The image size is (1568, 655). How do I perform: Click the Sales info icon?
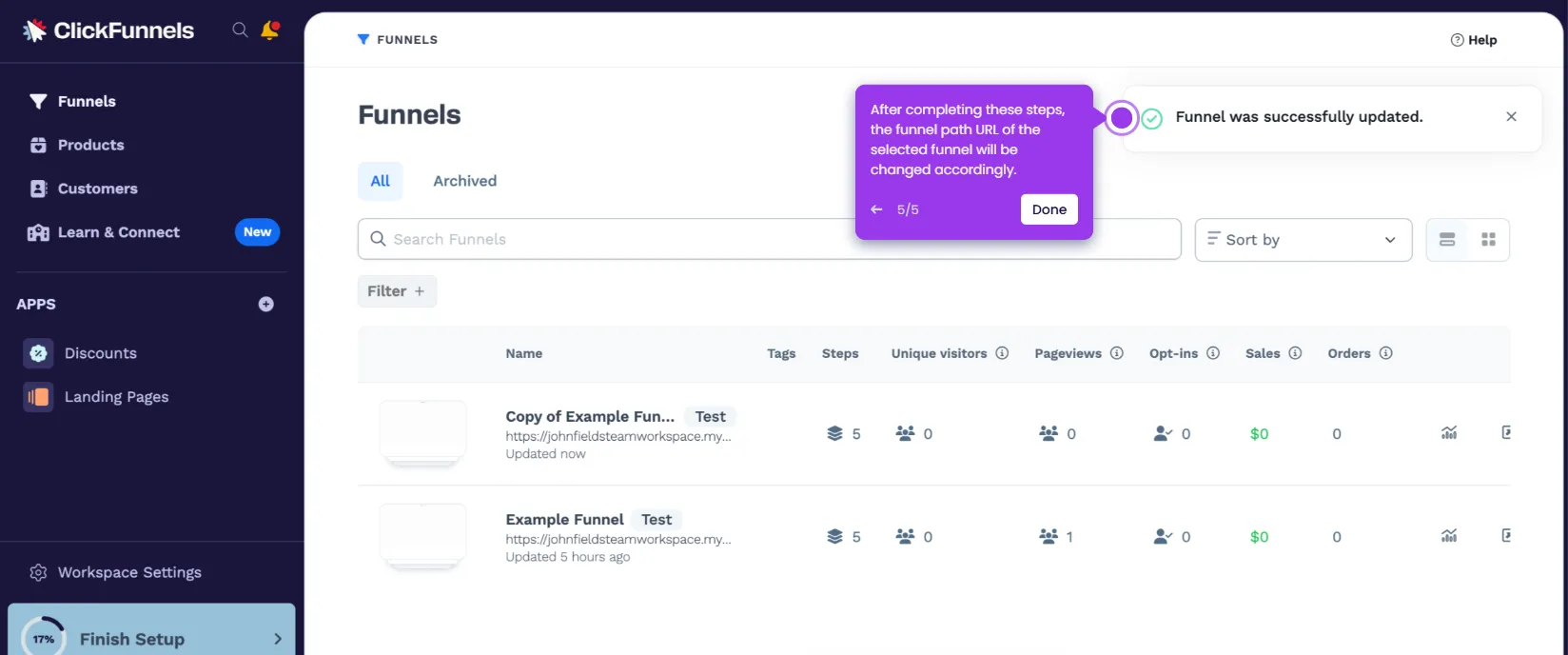[1295, 353]
